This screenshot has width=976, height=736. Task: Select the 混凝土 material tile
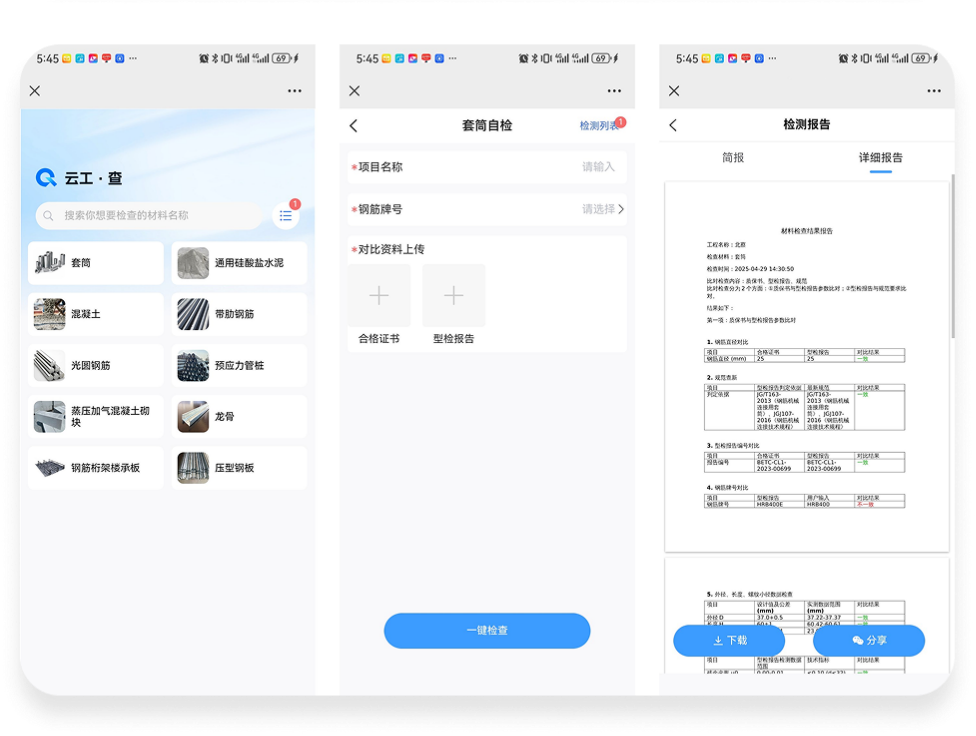click(x=95, y=314)
